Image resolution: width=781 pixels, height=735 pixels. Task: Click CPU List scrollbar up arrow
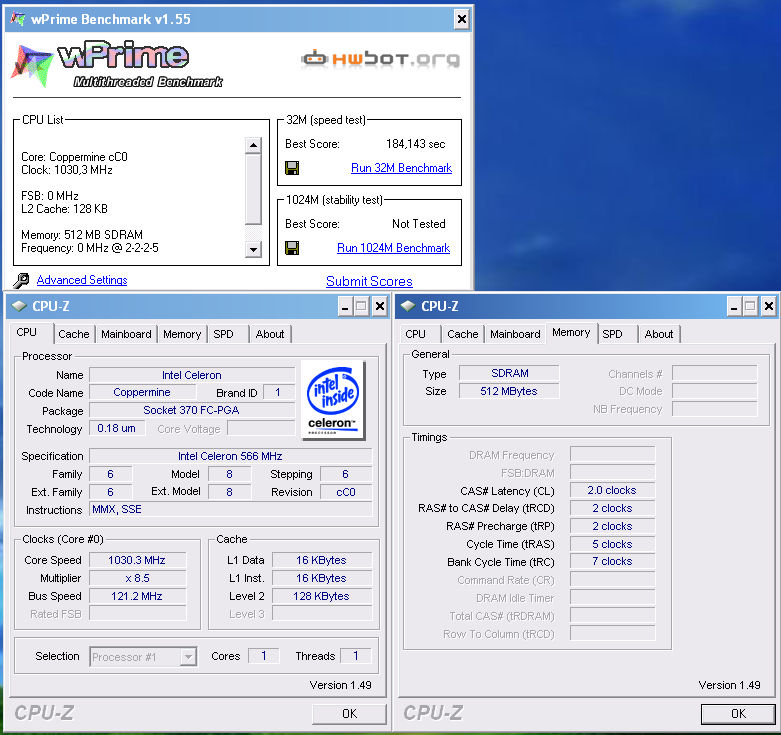pyautogui.click(x=254, y=145)
